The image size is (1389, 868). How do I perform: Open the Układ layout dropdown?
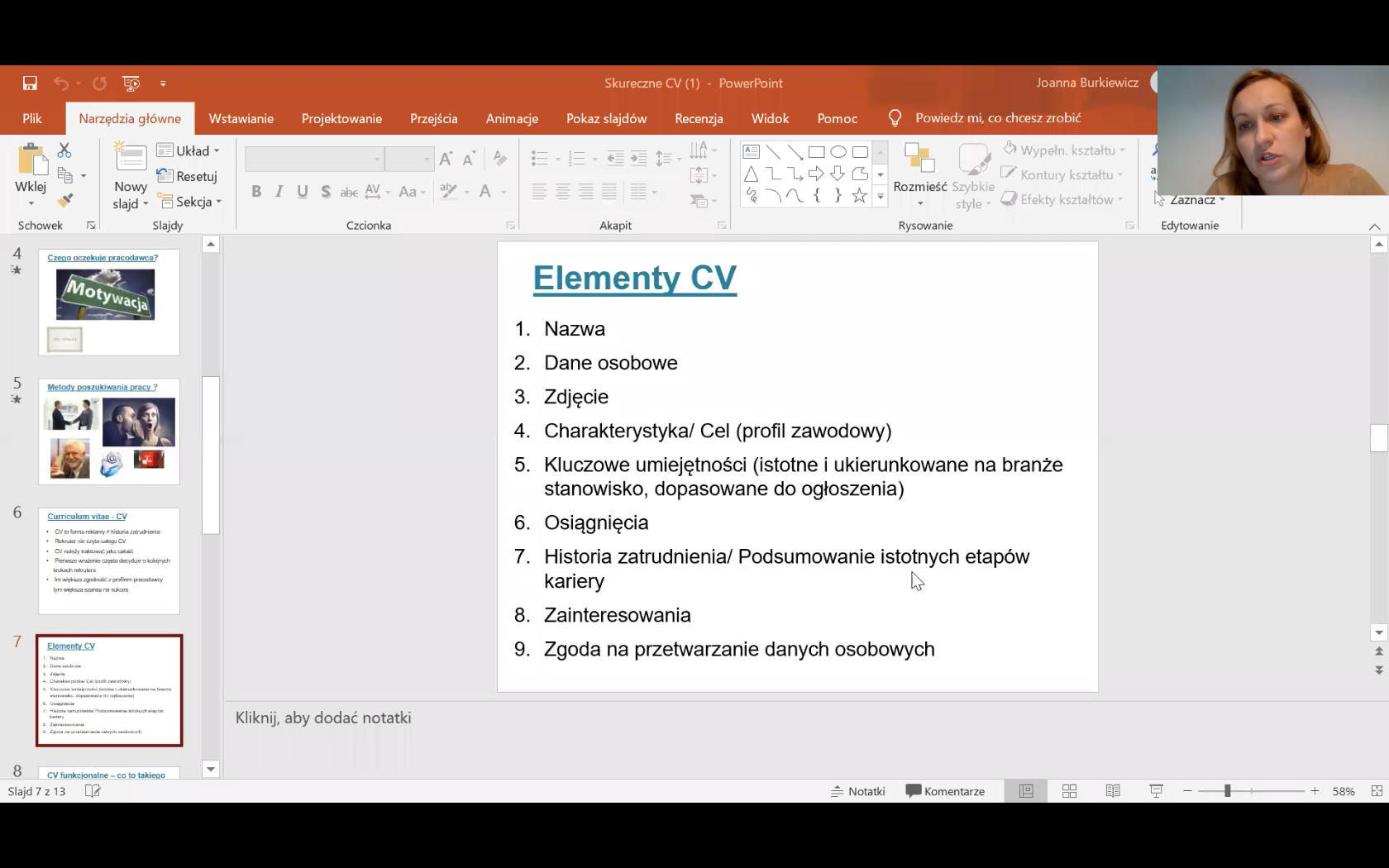click(189, 150)
